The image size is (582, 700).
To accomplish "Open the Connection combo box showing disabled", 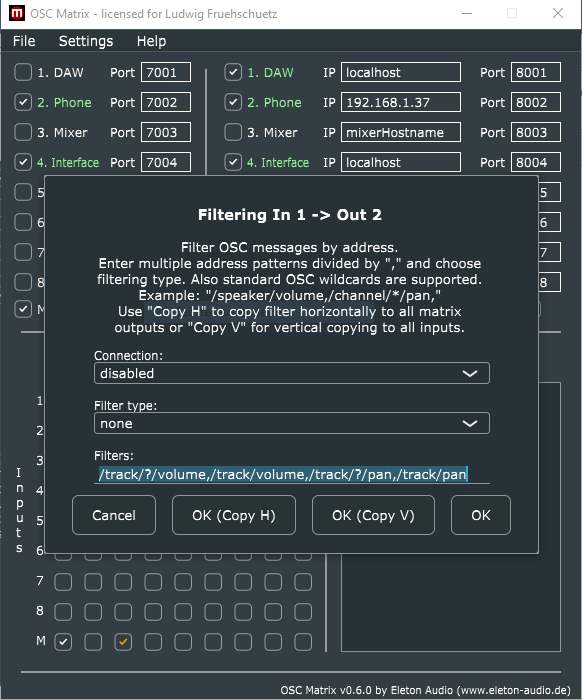I will click(x=291, y=373).
